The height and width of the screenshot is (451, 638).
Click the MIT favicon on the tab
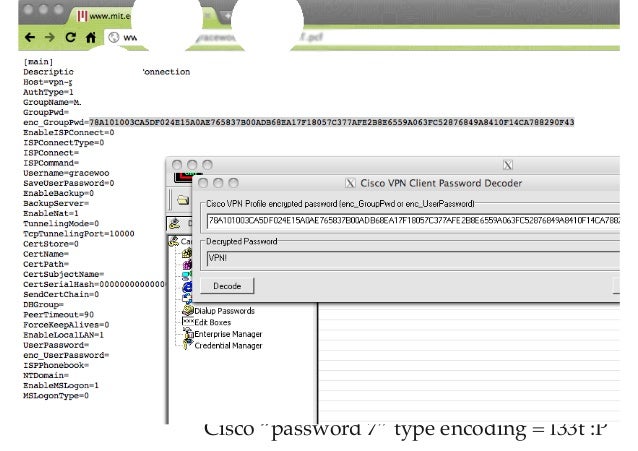point(83,16)
